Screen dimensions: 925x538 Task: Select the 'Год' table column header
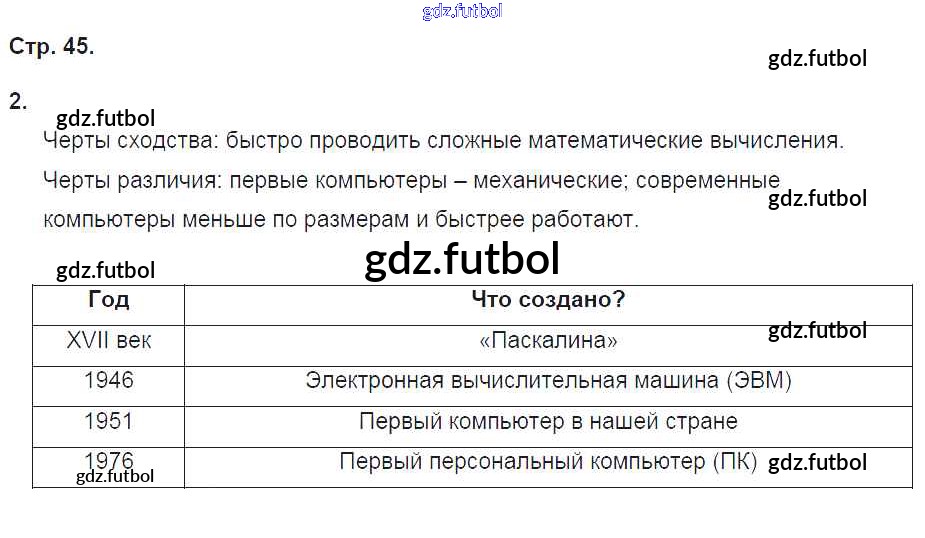[x=108, y=300]
